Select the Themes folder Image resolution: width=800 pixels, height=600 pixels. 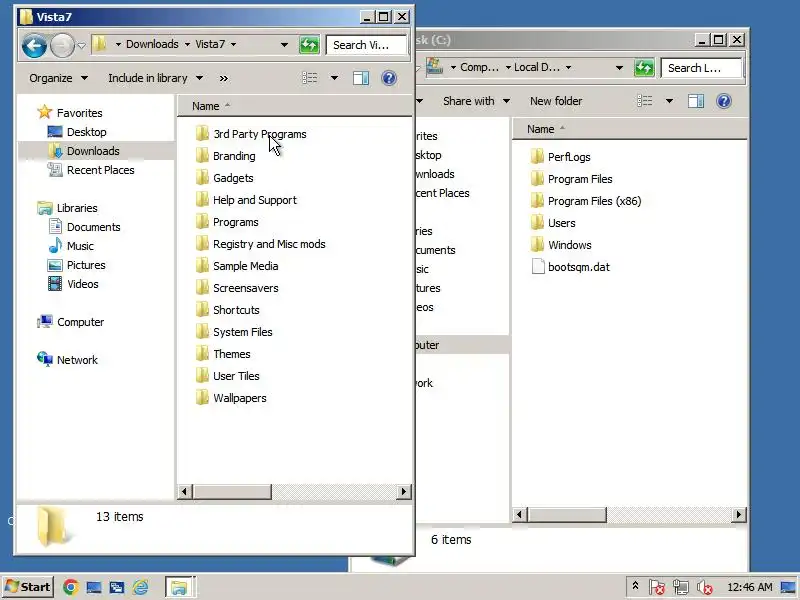(x=223, y=354)
